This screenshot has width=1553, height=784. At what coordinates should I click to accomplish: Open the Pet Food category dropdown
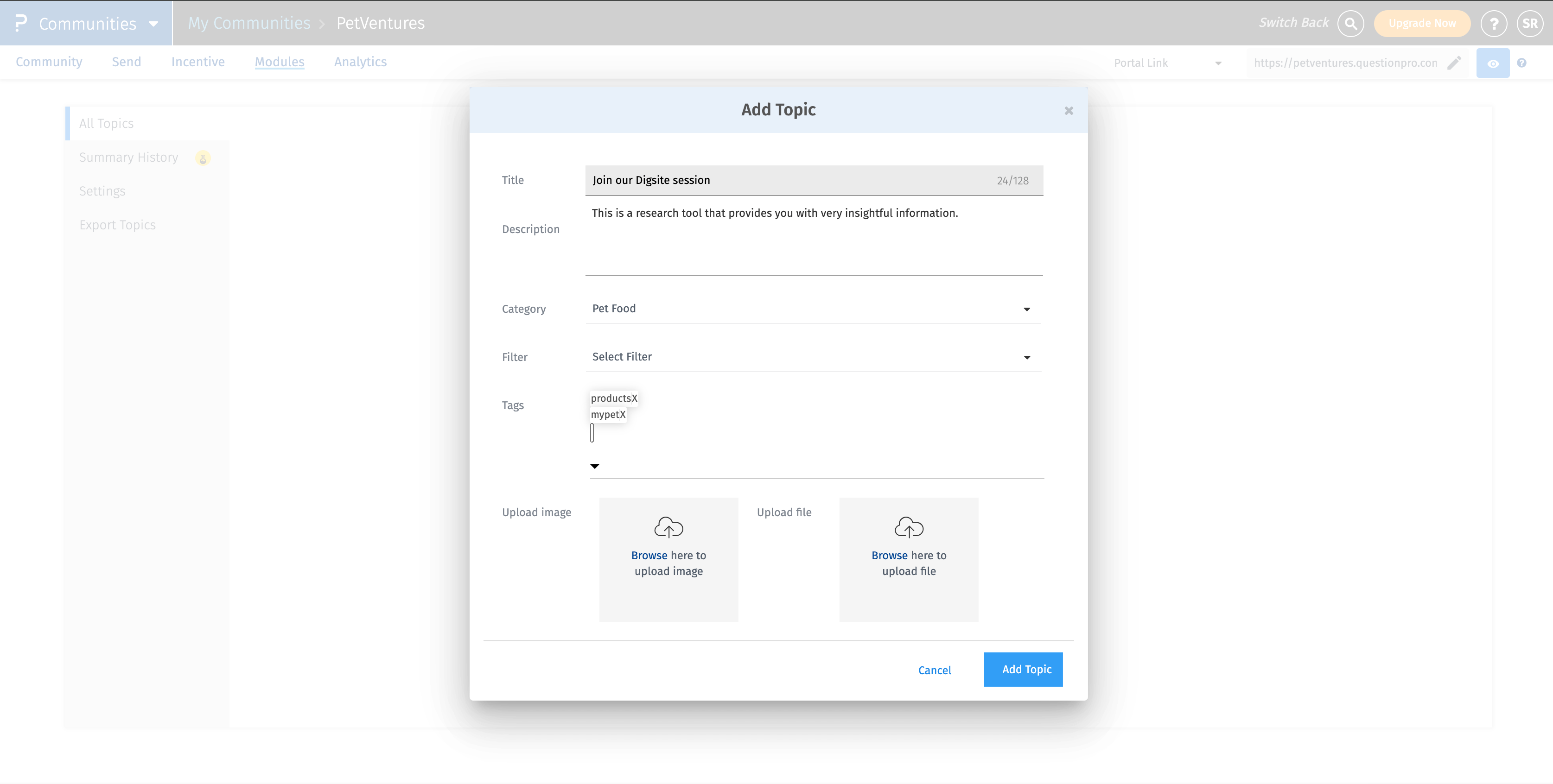pos(1027,309)
